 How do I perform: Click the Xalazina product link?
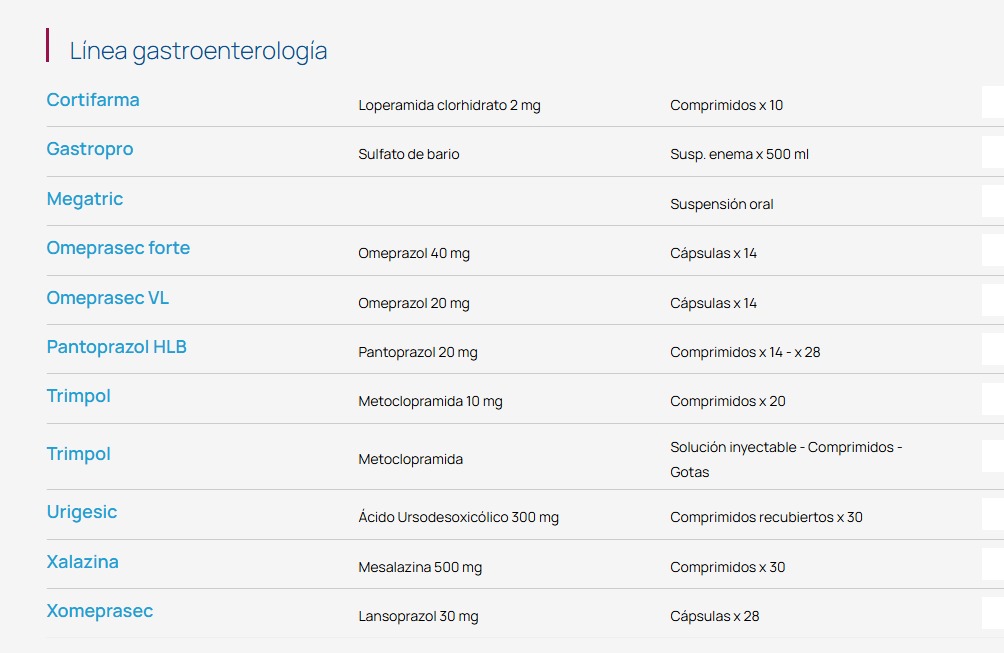click(82, 562)
